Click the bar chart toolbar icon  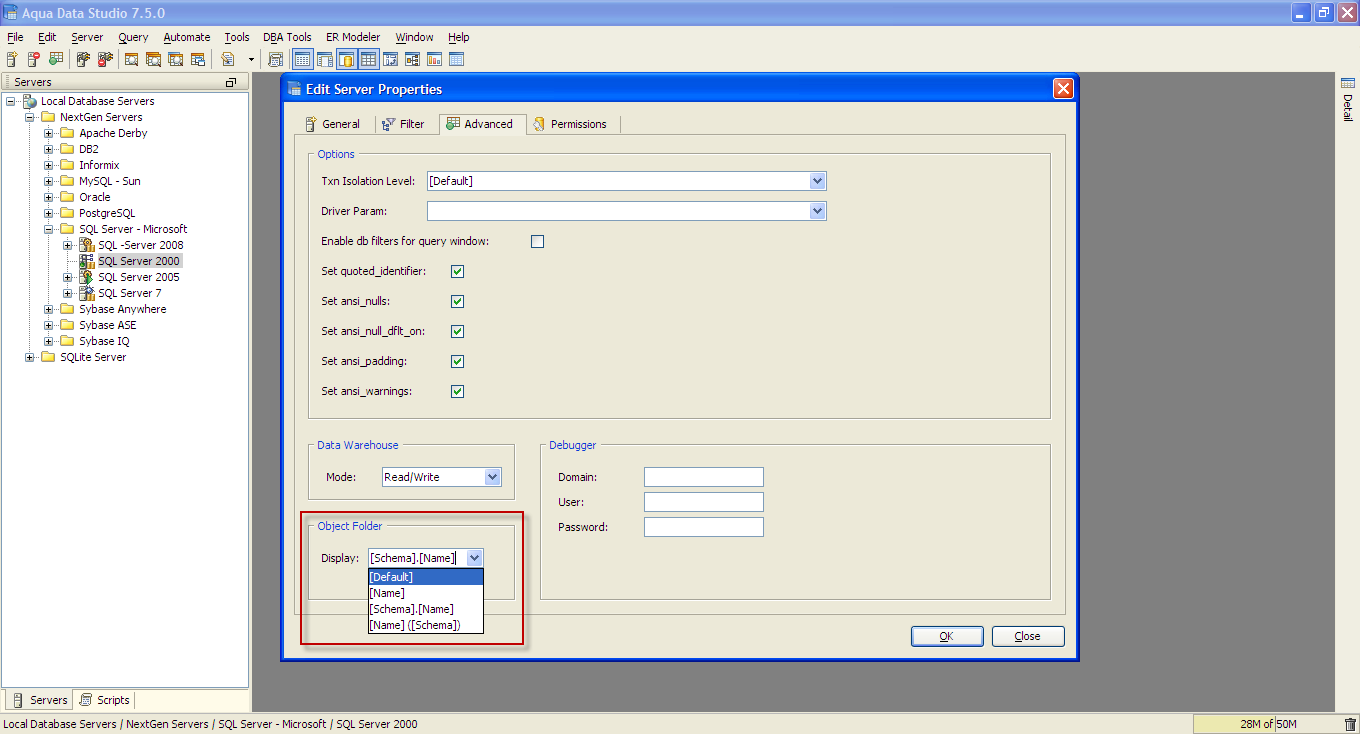(434, 59)
